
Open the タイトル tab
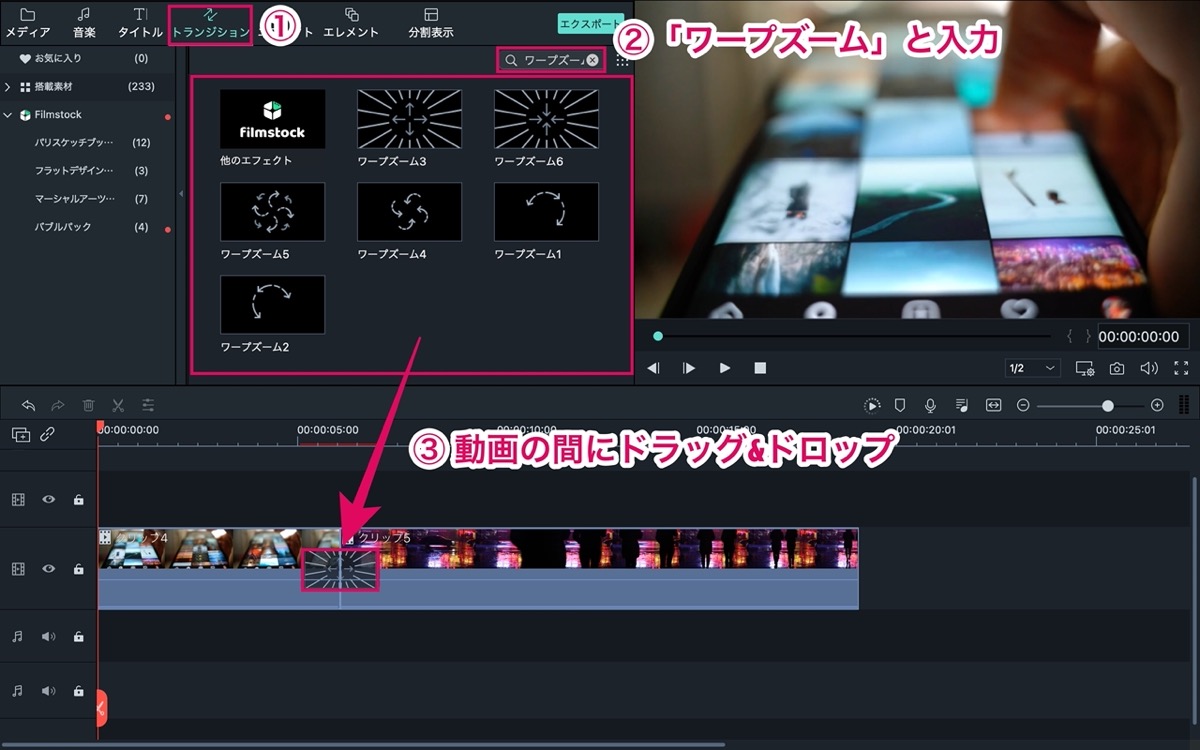140,23
